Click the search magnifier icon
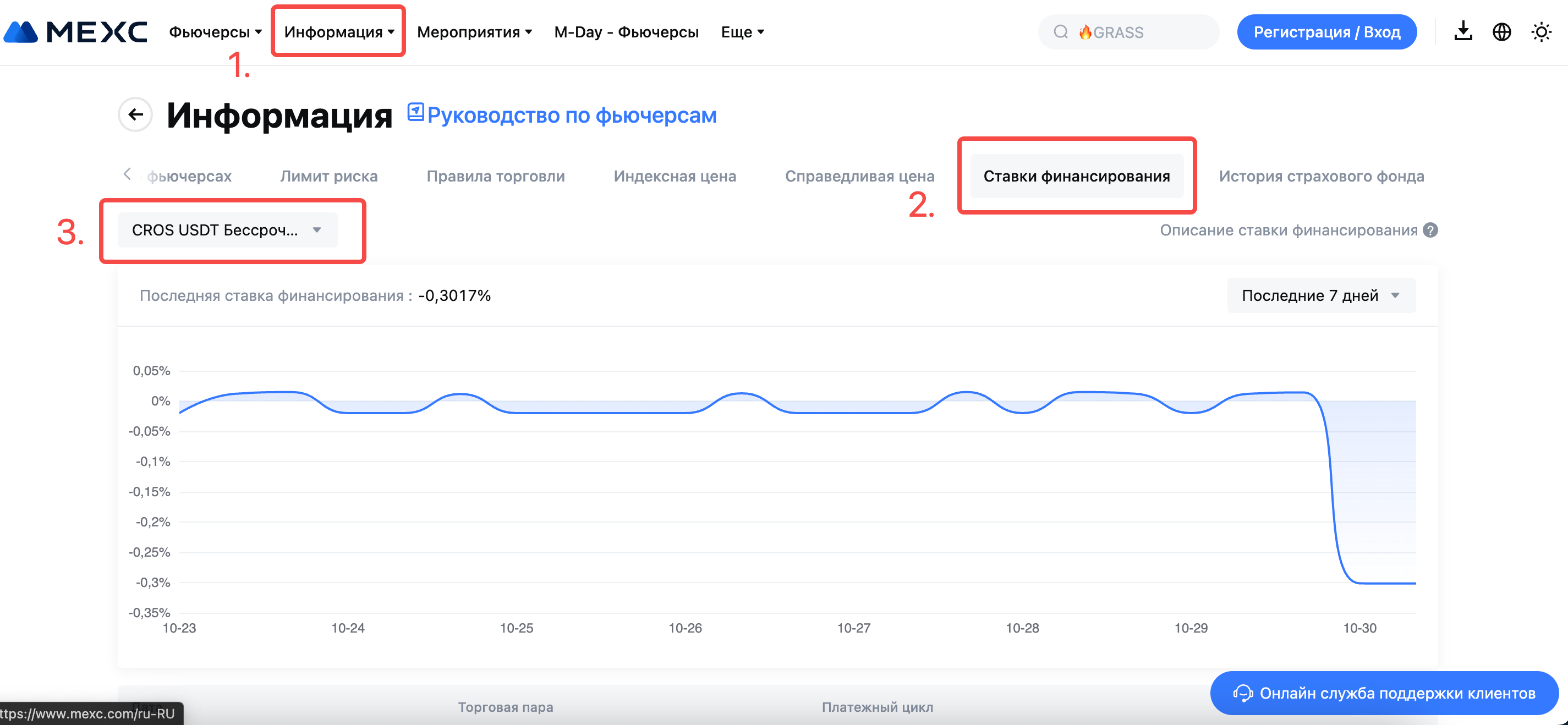 (1060, 32)
